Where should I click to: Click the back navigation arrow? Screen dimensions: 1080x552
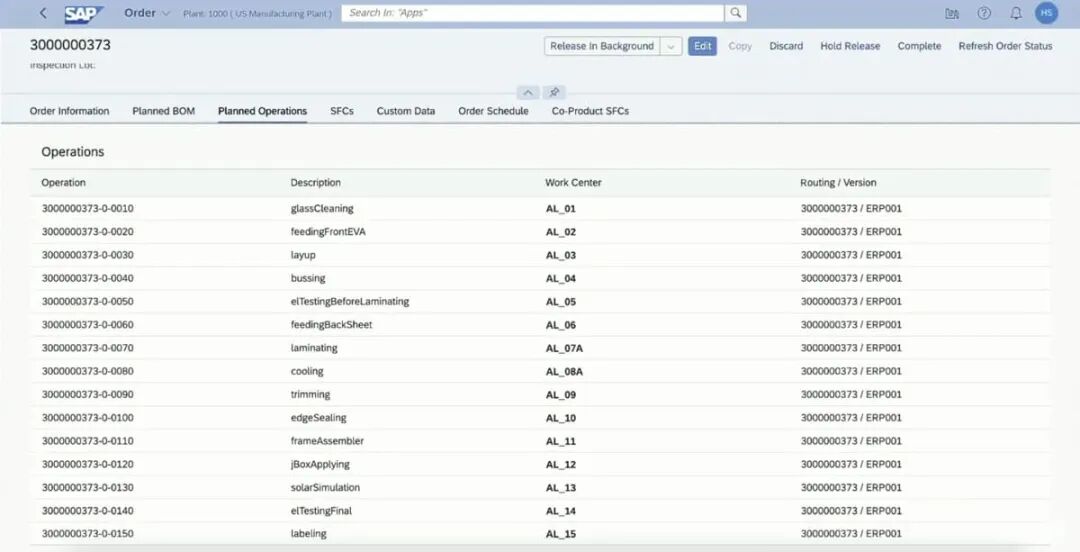coord(43,13)
